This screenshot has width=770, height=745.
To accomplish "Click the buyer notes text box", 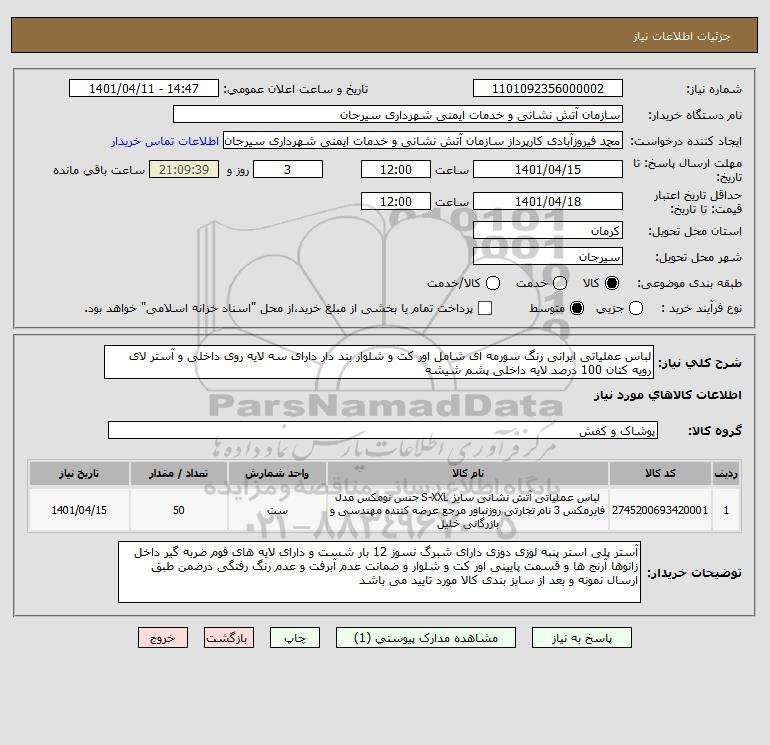I will pos(379,572).
